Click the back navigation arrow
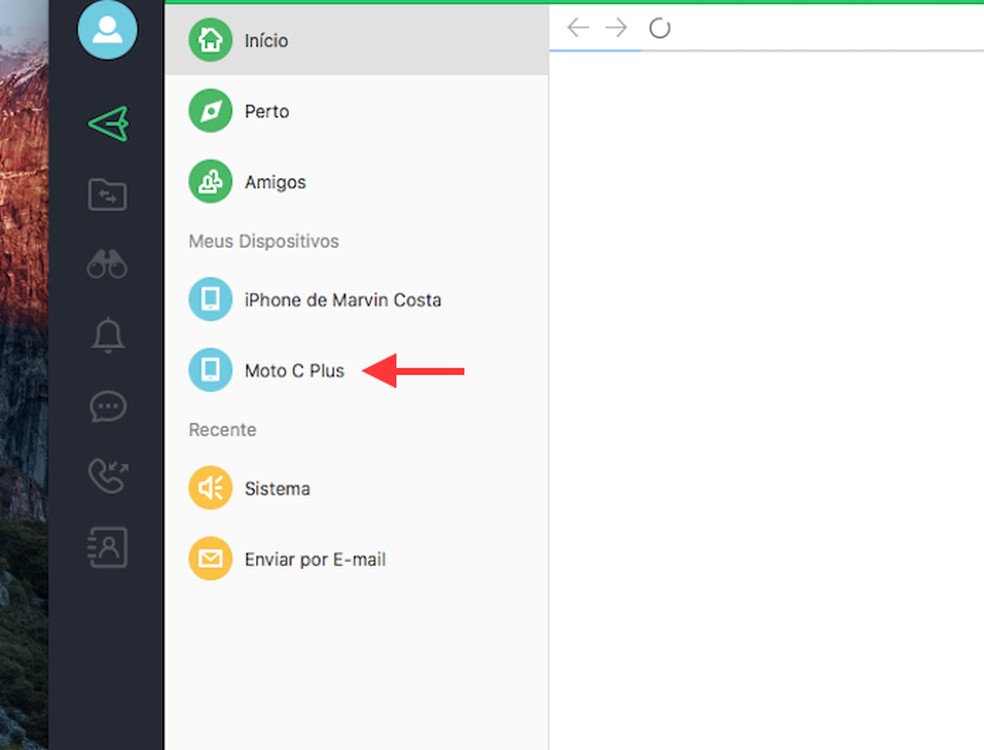 578,27
